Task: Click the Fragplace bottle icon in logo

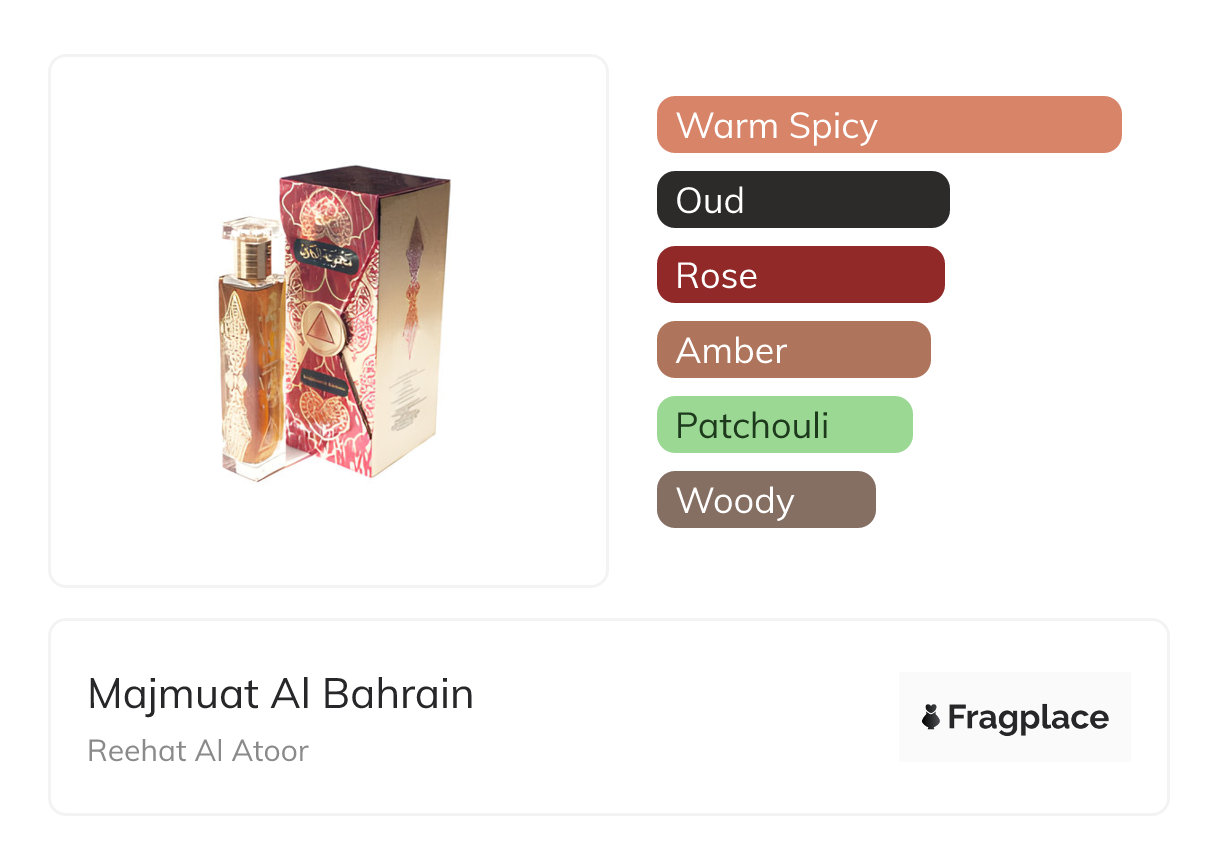Action: click(x=931, y=717)
